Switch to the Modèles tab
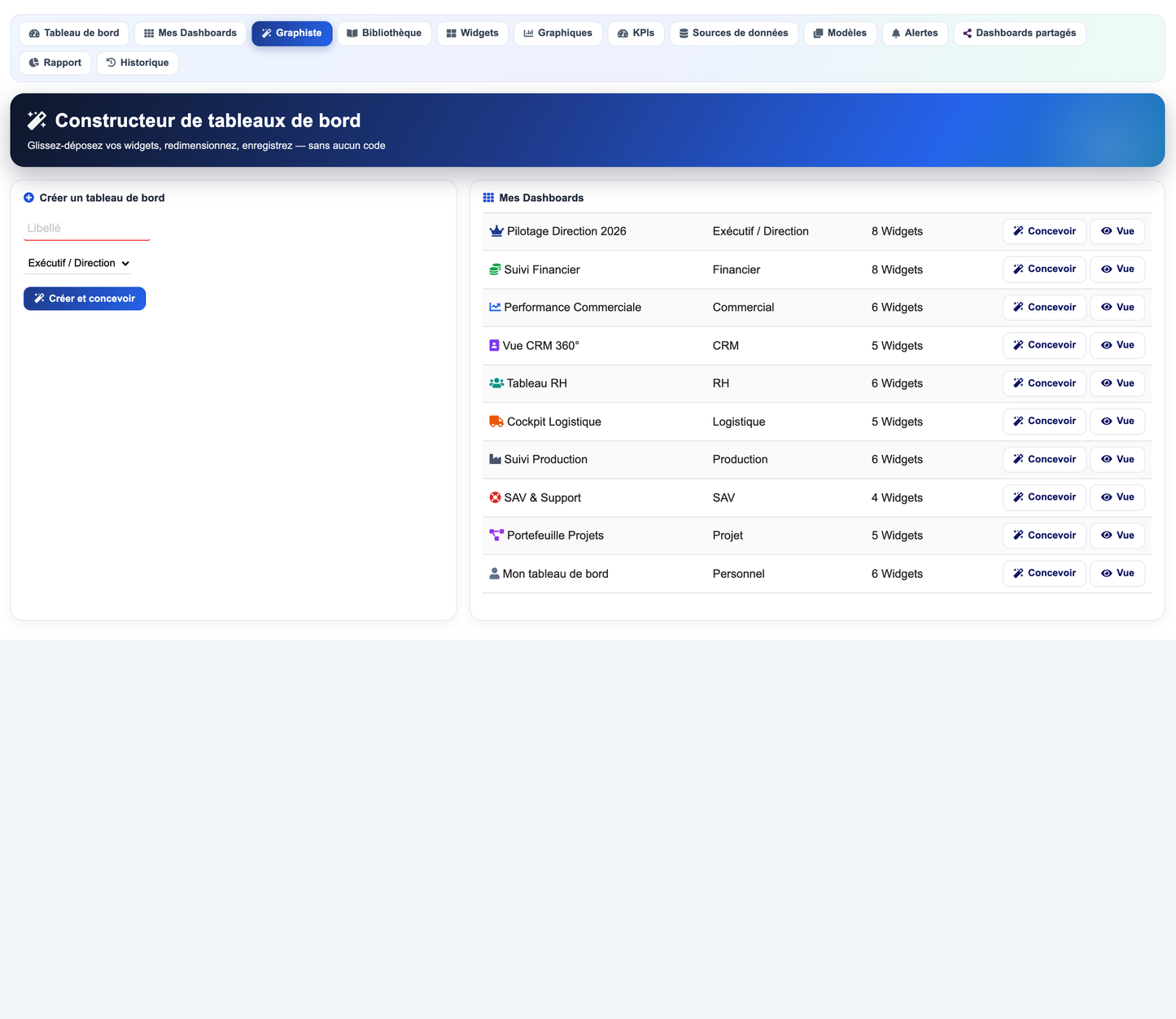This screenshot has width=1176, height=1019. 841,33
